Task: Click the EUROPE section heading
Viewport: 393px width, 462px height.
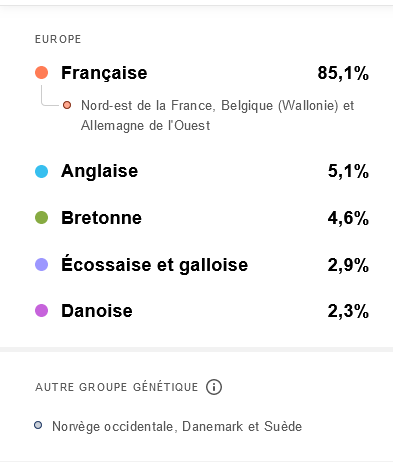Action: (58, 39)
